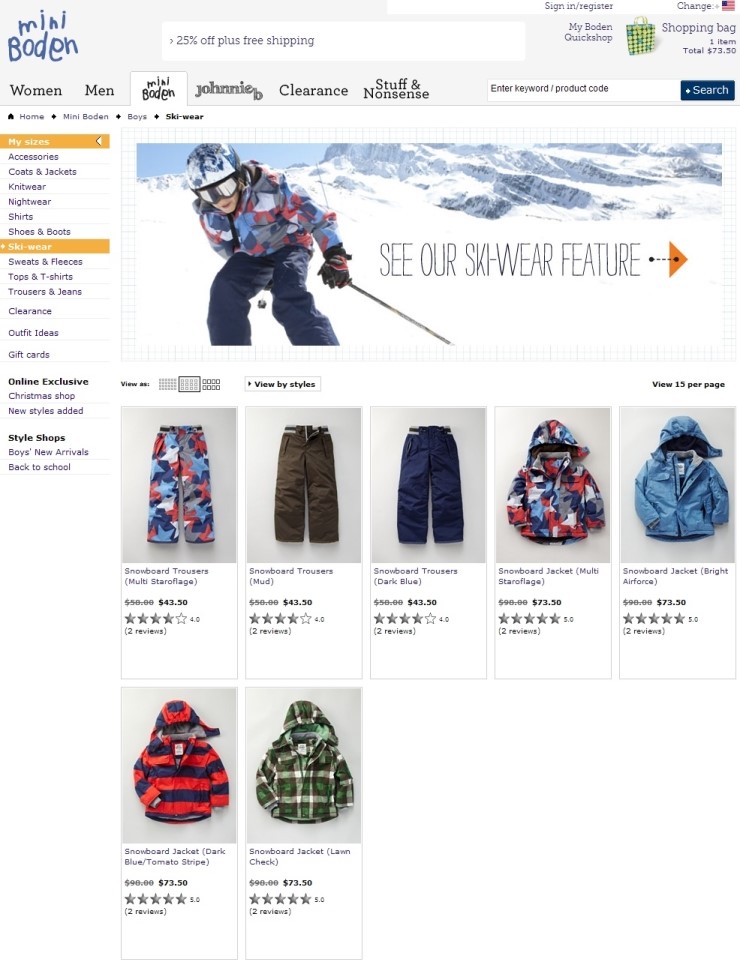Click the US flag country icon
The width and height of the screenshot is (740, 965).
click(728, 6)
